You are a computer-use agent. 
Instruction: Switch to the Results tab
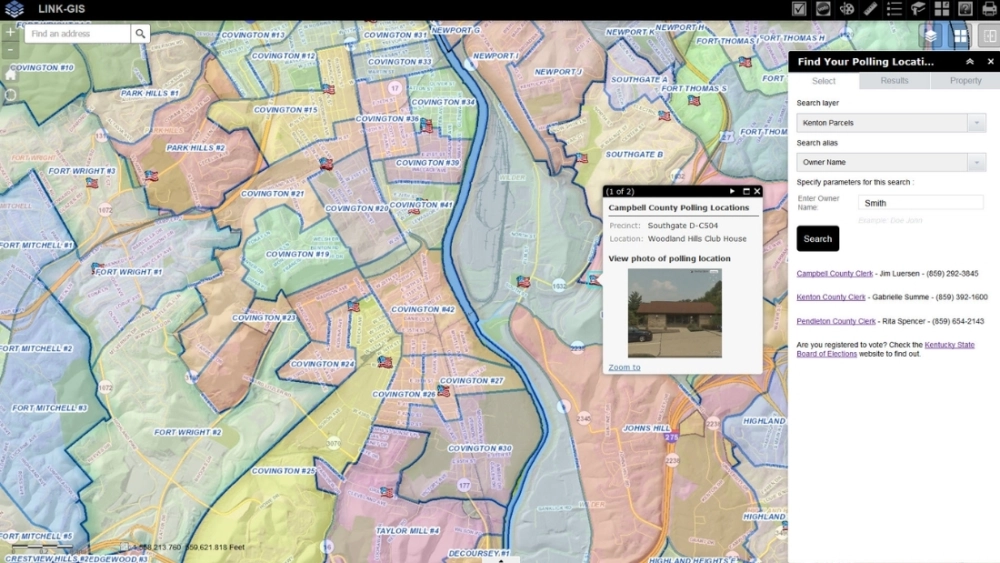click(894, 81)
